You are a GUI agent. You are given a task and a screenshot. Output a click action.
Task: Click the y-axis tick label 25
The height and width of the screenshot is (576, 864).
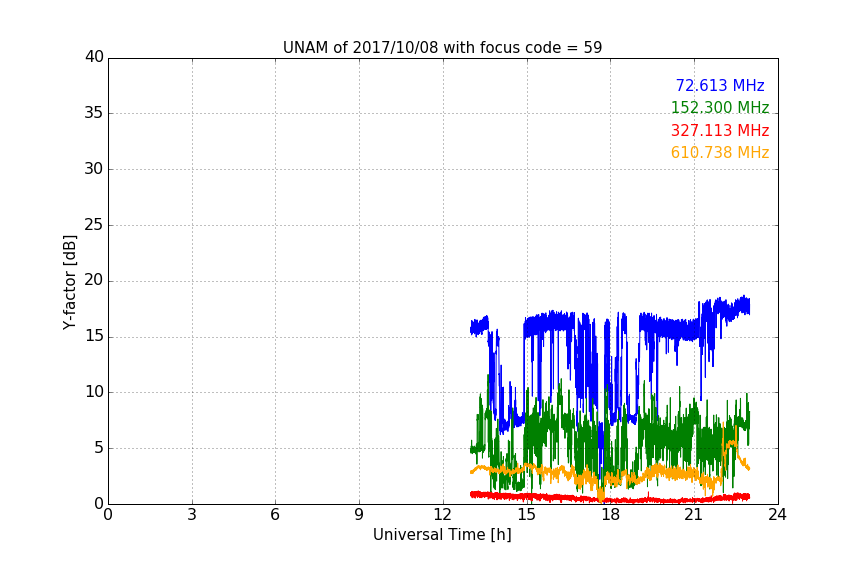point(94,225)
